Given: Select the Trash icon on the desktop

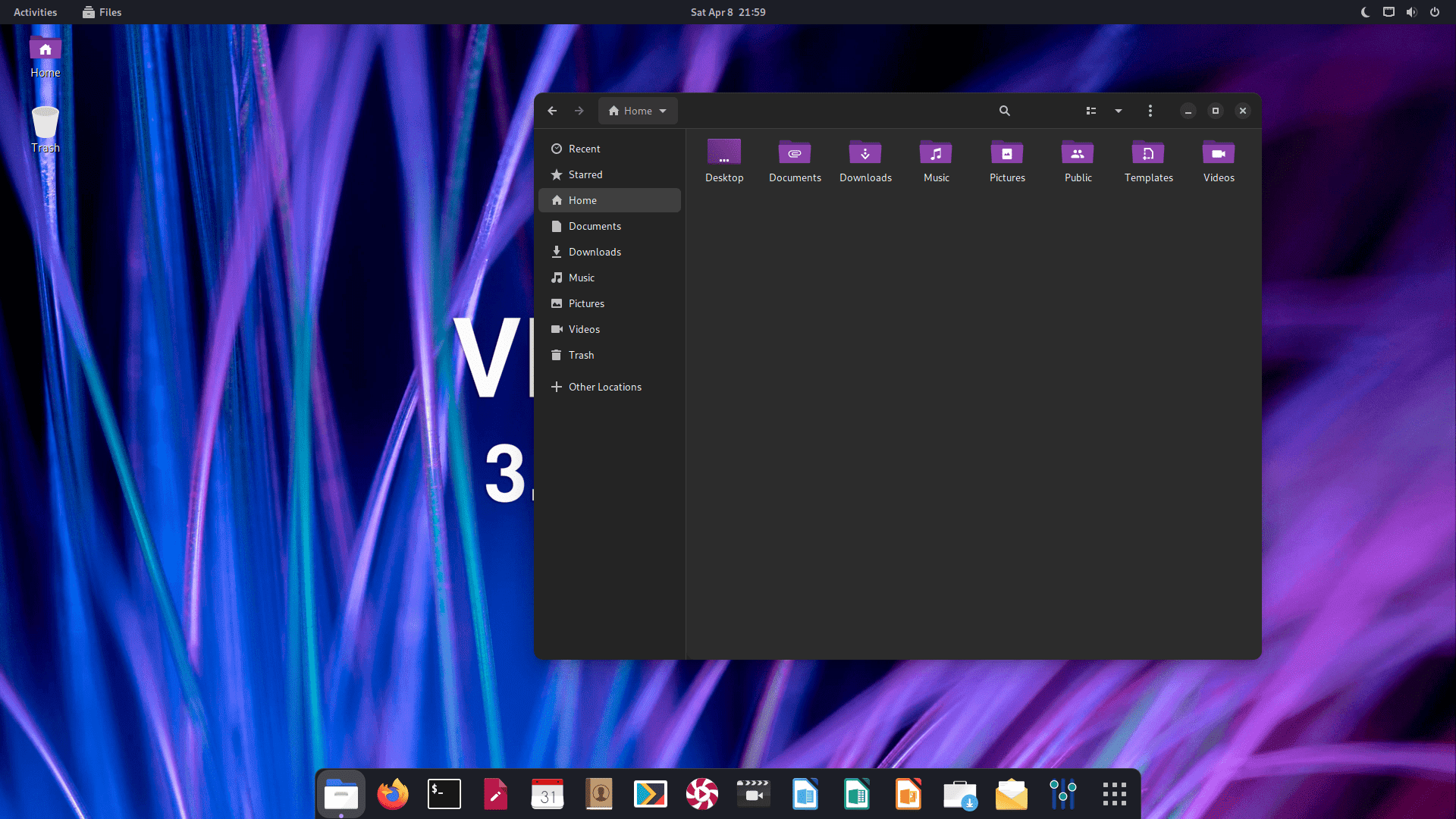Looking at the screenshot, I should 45,130.
